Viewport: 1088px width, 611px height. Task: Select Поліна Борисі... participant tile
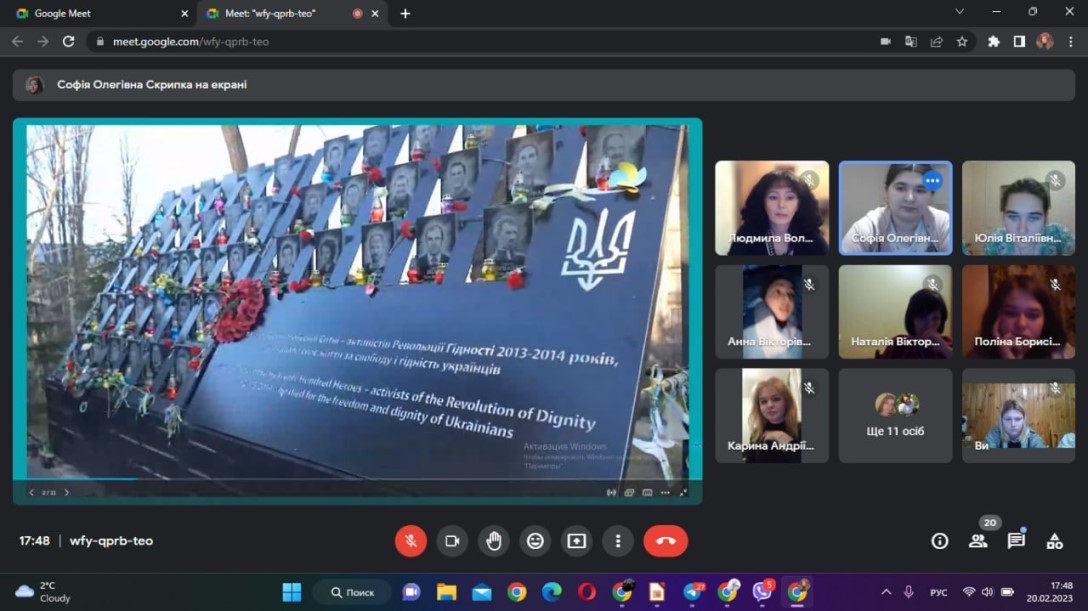[x=1018, y=311]
